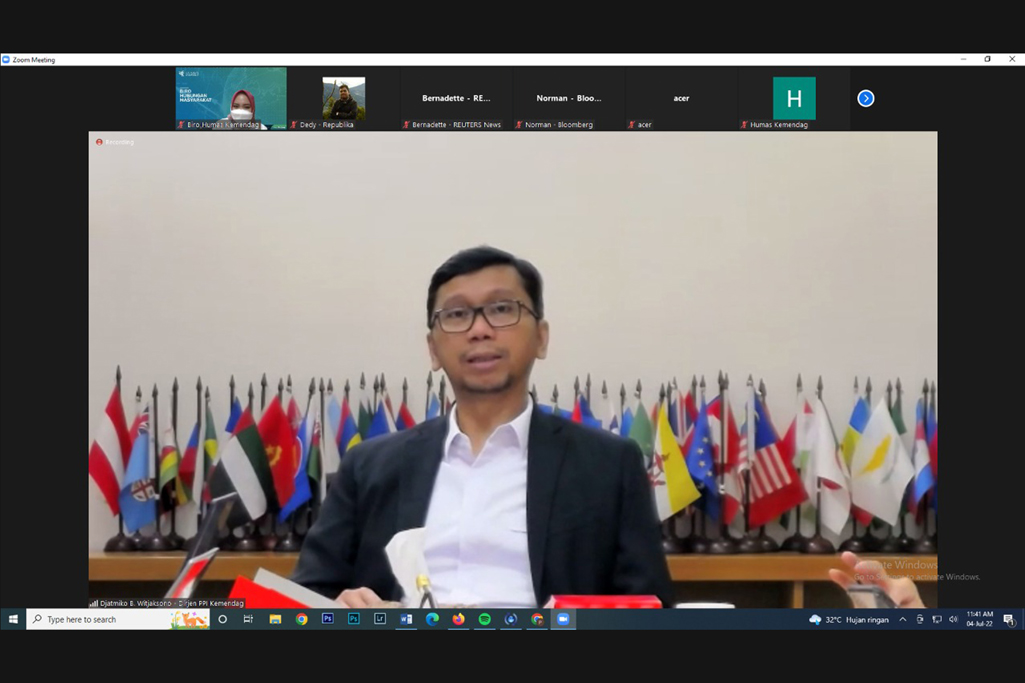Select the Humas Kemendag participant tile
The height and width of the screenshot is (683, 1025).
[794, 99]
